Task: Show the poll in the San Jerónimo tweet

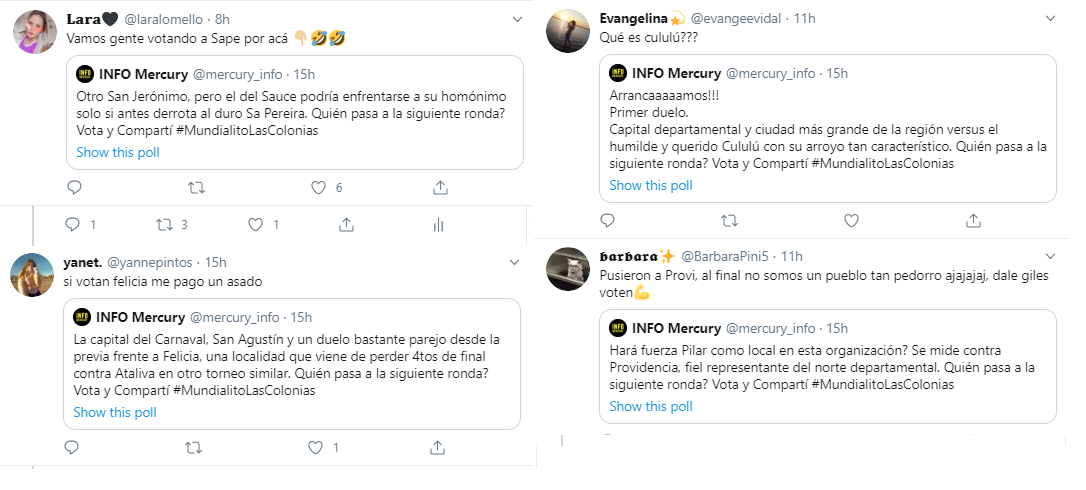Action: pyautogui.click(x=118, y=152)
